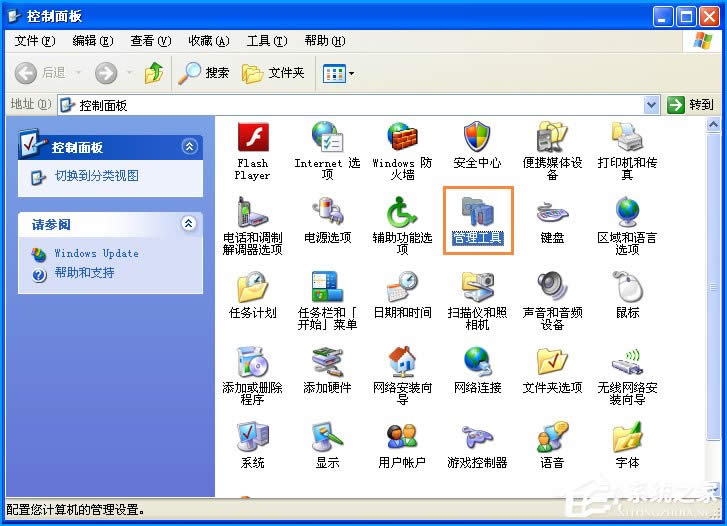This screenshot has height=526, width=727.
Task: Expand the address bar dropdown
Action: click(x=652, y=105)
